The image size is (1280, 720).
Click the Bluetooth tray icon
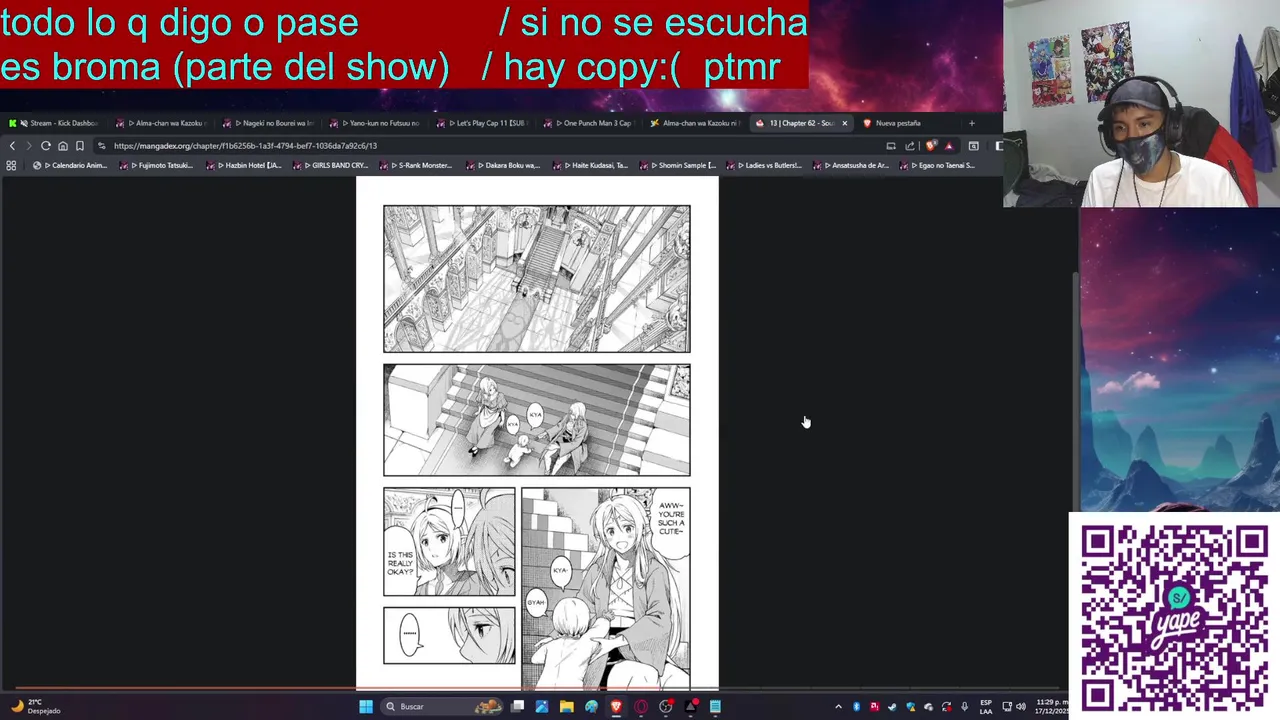(x=856, y=707)
